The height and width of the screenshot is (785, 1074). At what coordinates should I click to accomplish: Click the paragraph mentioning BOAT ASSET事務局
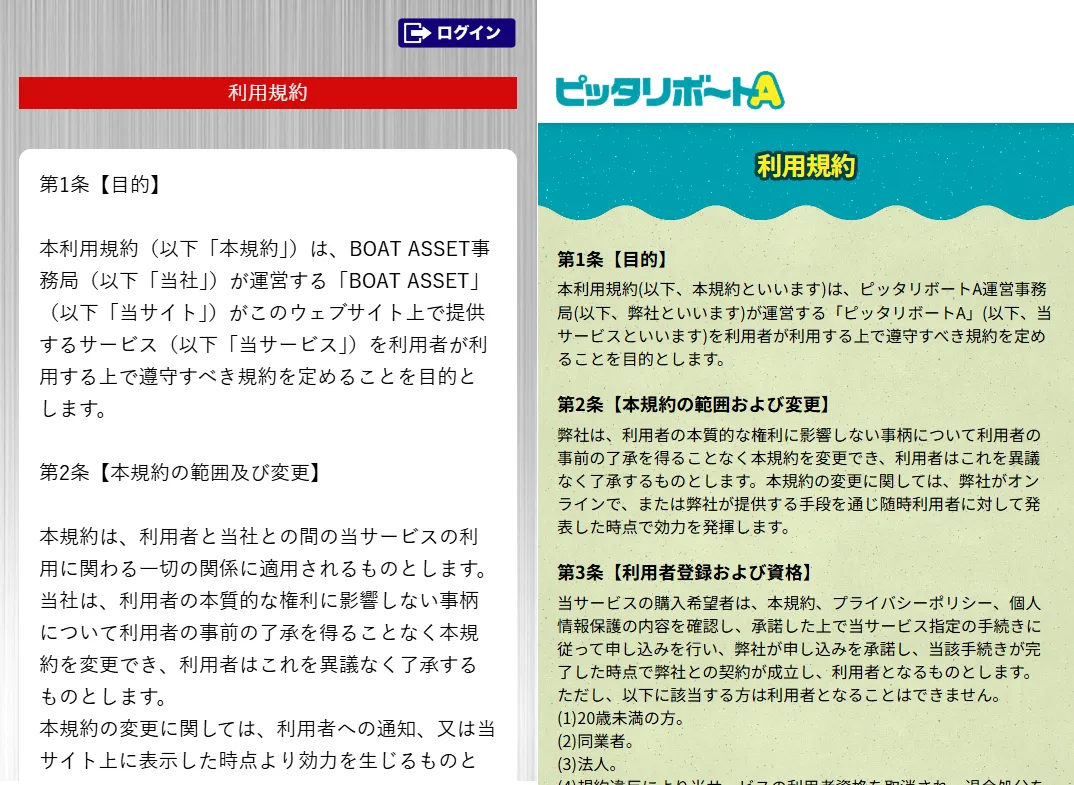(x=266, y=328)
